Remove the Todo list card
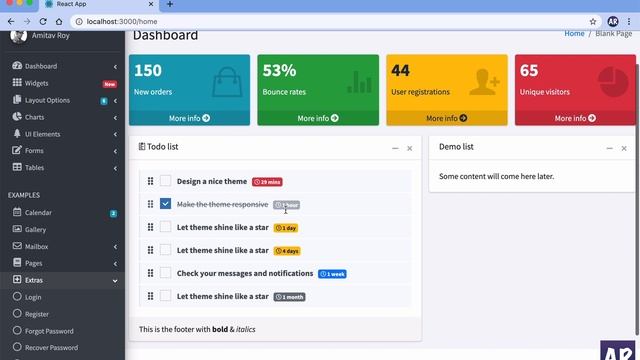Image resolution: width=640 pixels, height=360 pixels. [x=409, y=149]
